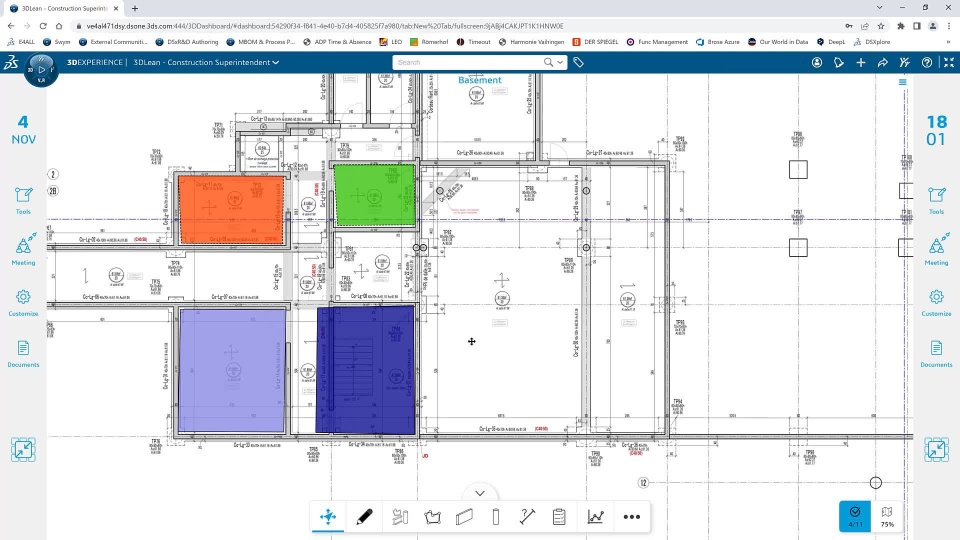Exit fullscreen with the collapse icon
The height and width of the screenshot is (540, 960).
click(949, 62)
